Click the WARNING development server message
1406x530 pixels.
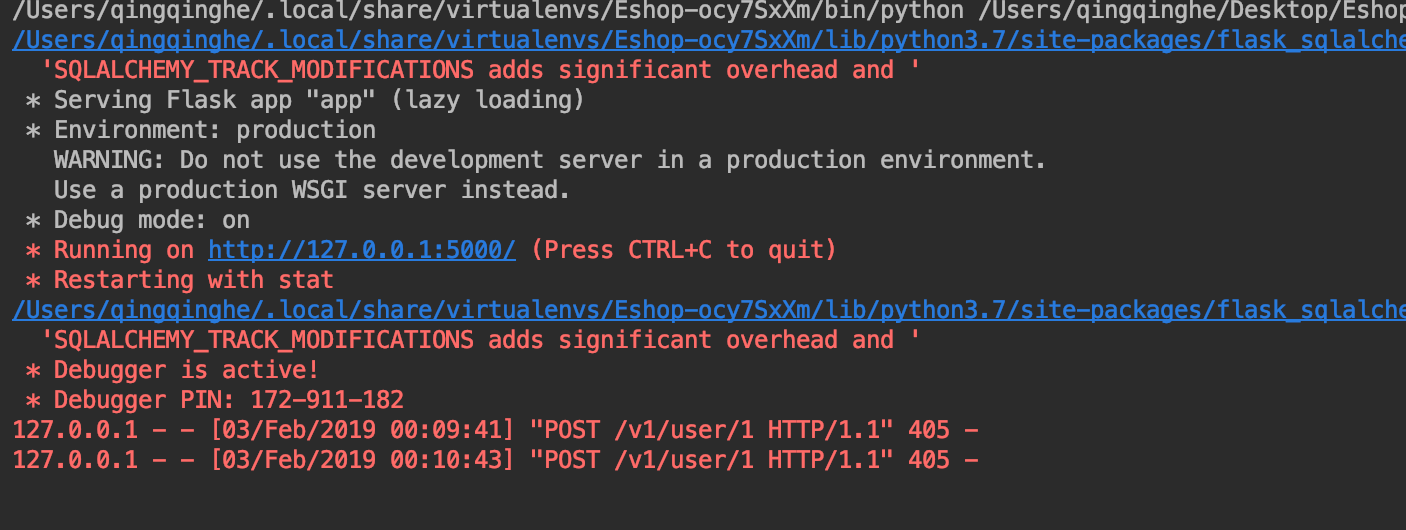(x=549, y=160)
